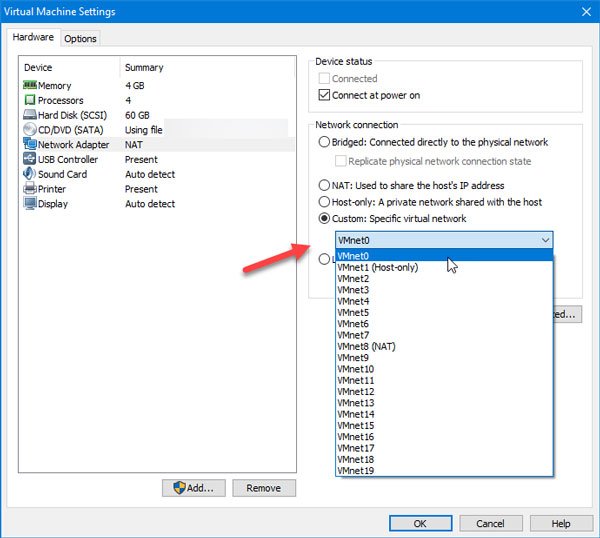Click Auto detect summary of Sound Card
Screen dimensions: 600x538
(x=150, y=174)
